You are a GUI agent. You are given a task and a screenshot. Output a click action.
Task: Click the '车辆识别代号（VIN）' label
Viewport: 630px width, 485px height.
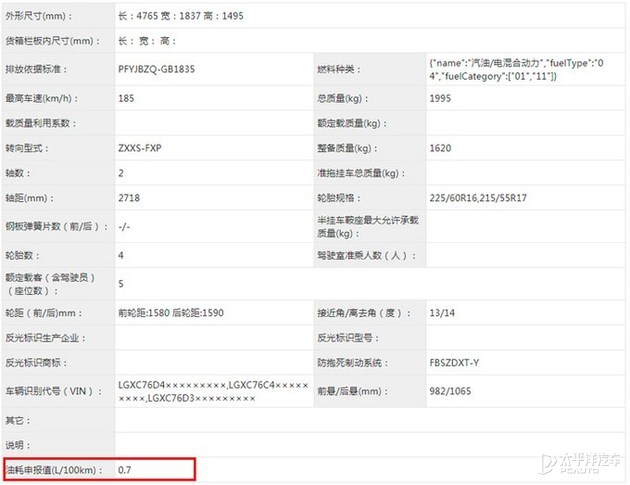pos(53,392)
